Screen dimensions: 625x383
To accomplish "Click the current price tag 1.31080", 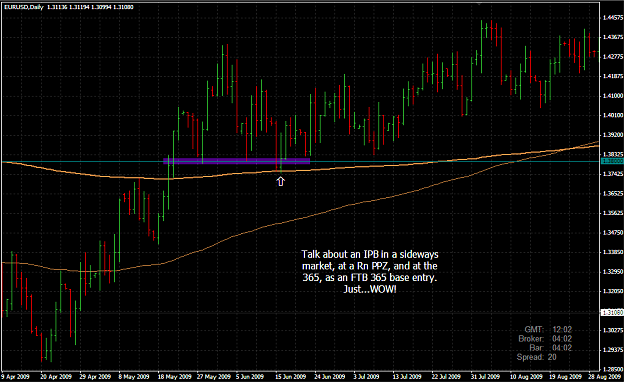I will 612,313.
